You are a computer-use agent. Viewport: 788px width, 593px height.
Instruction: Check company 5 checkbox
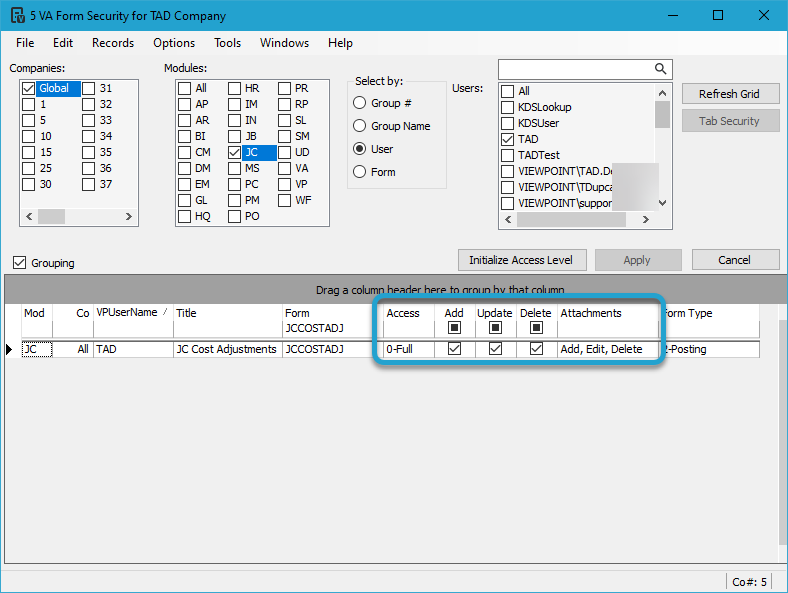tap(29, 120)
